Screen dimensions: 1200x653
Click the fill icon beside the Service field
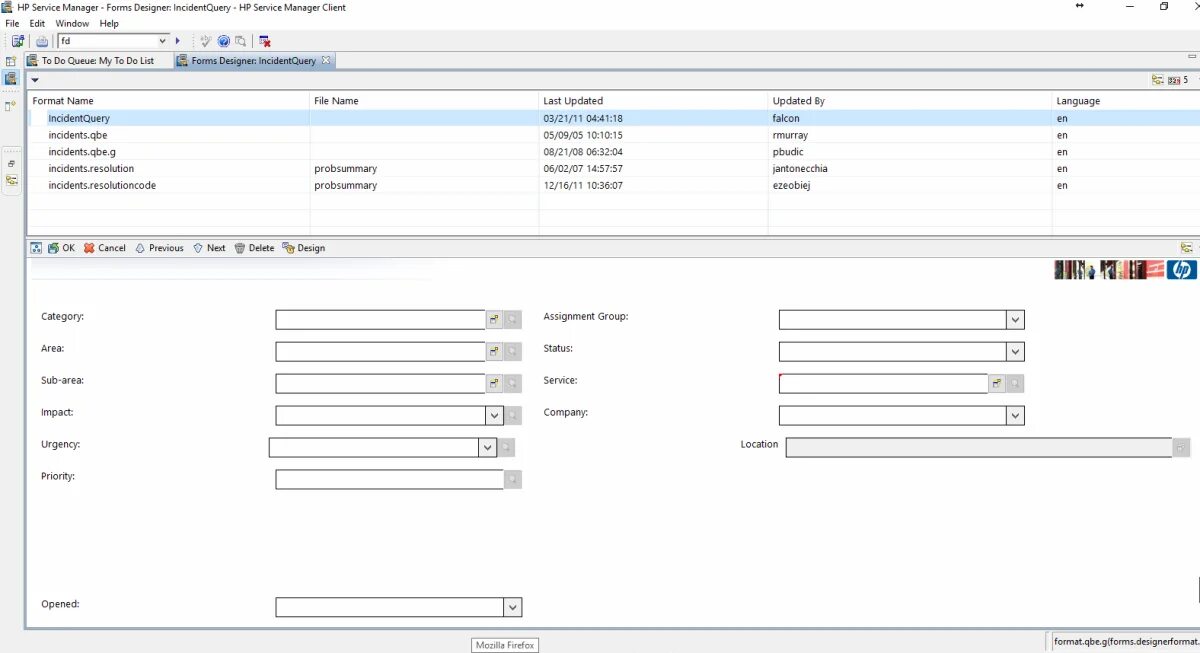[x=997, y=384]
